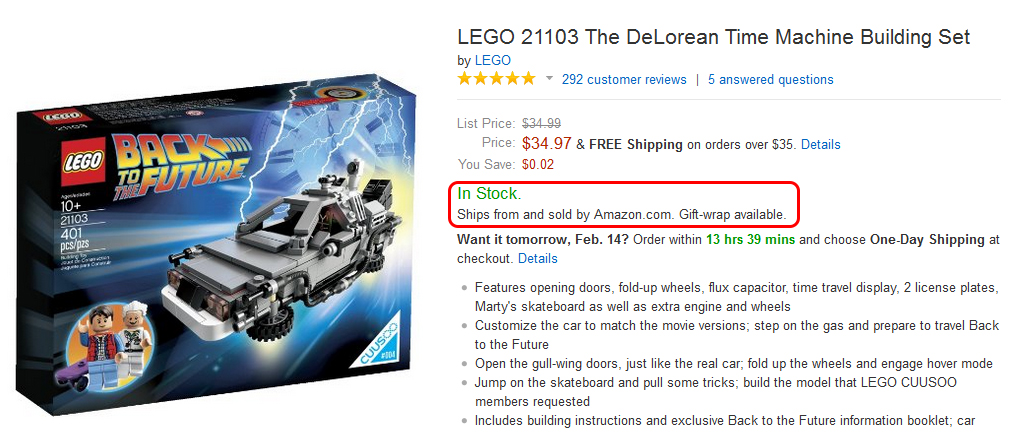The width and height of the screenshot is (1018, 432).
Task: Click the green 13 hrs 39 mins countdown
Action: (752, 240)
